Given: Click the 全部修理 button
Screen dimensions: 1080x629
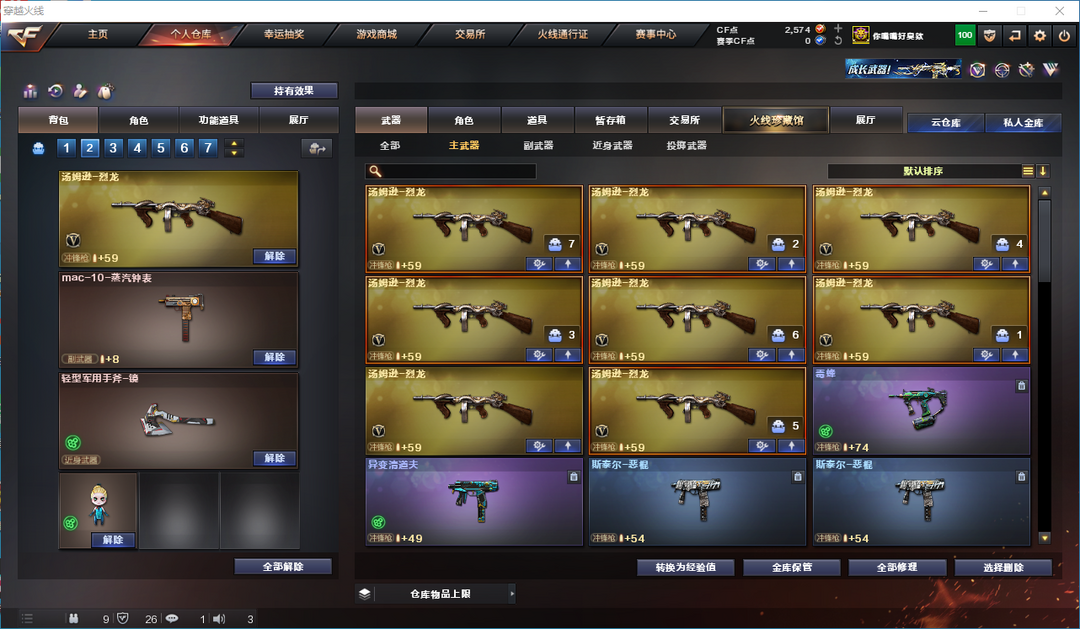Looking at the screenshot, I should [897, 567].
